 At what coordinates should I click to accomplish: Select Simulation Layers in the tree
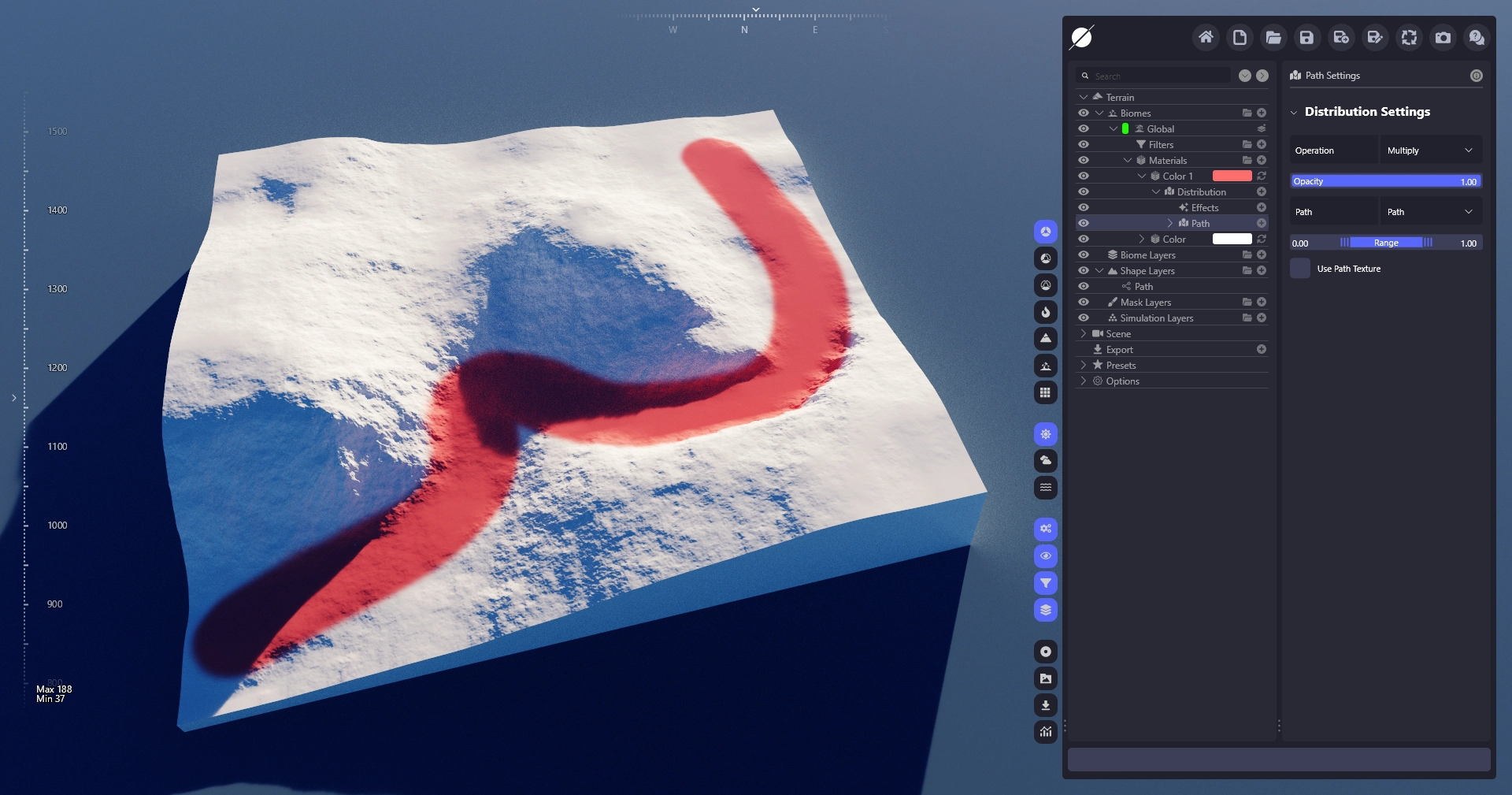point(1156,318)
